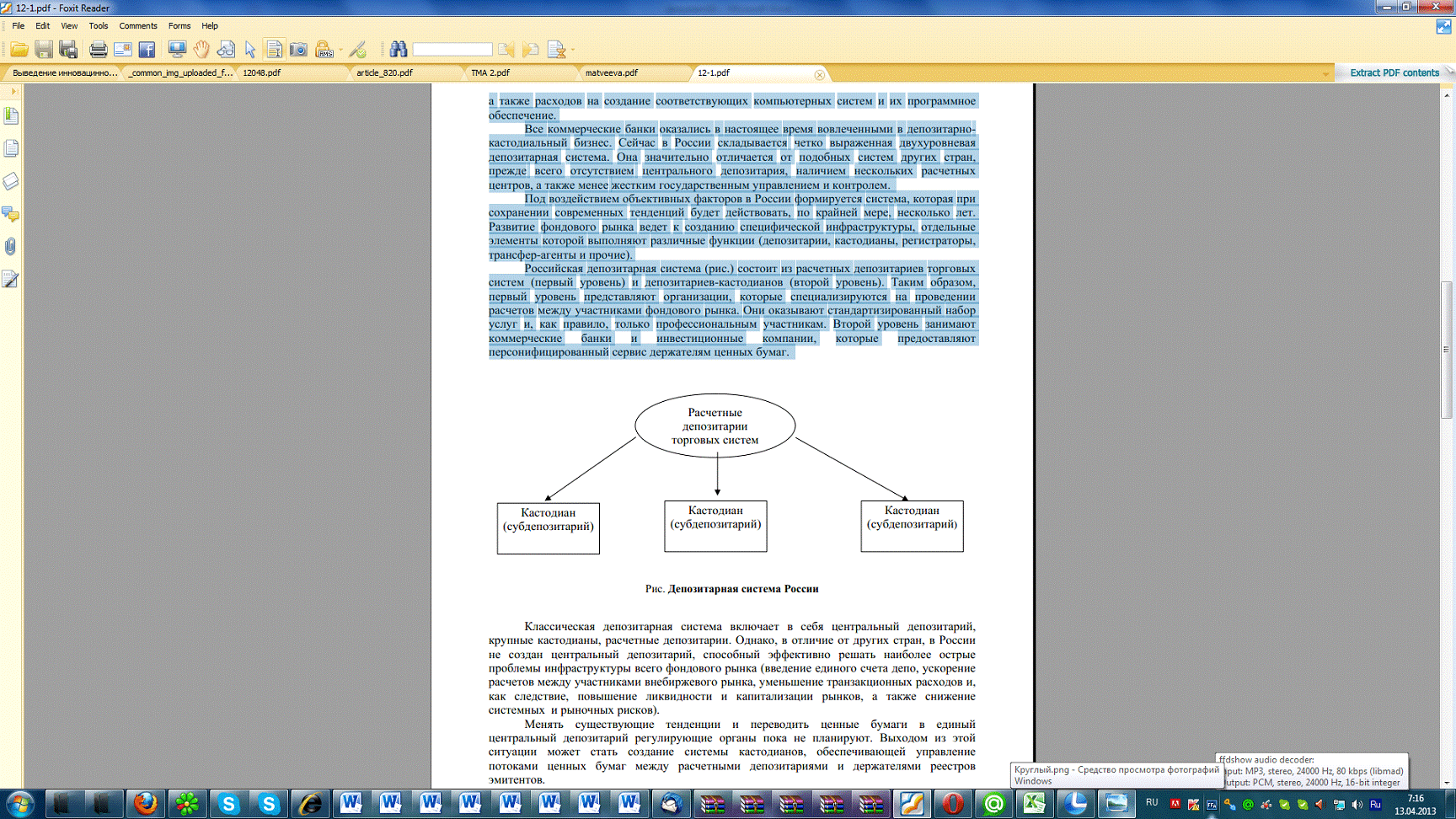This screenshot has height=819, width=1456.
Task: Toggle the Select Text tool
Action: (x=274, y=50)
